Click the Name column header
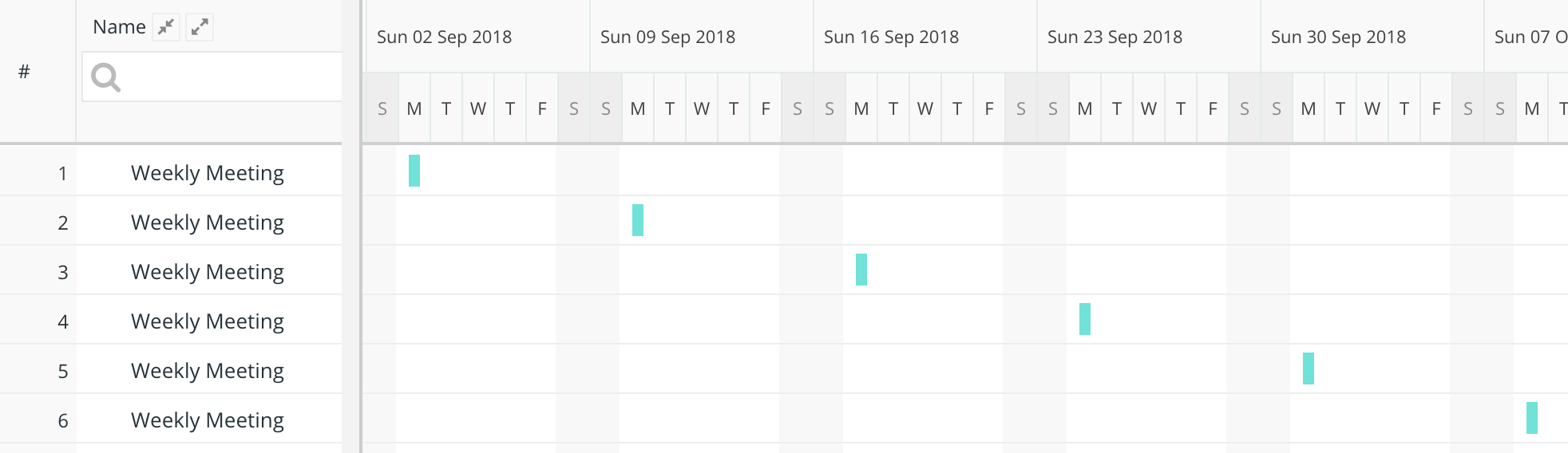Viewport: 1568px width, 453px height. (119, 27)
